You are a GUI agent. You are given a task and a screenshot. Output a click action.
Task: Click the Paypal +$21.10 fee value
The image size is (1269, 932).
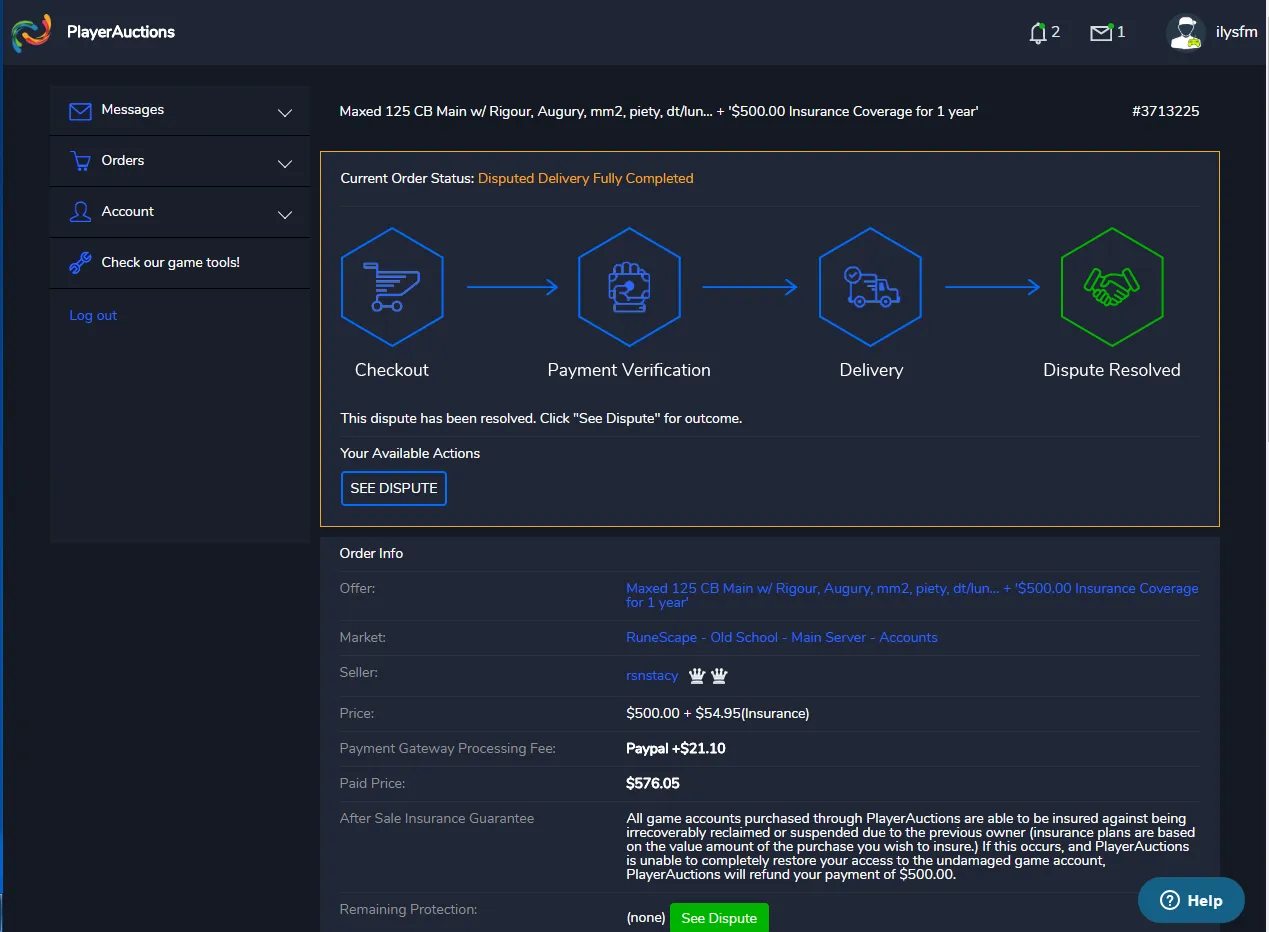(x=676, y=748)
